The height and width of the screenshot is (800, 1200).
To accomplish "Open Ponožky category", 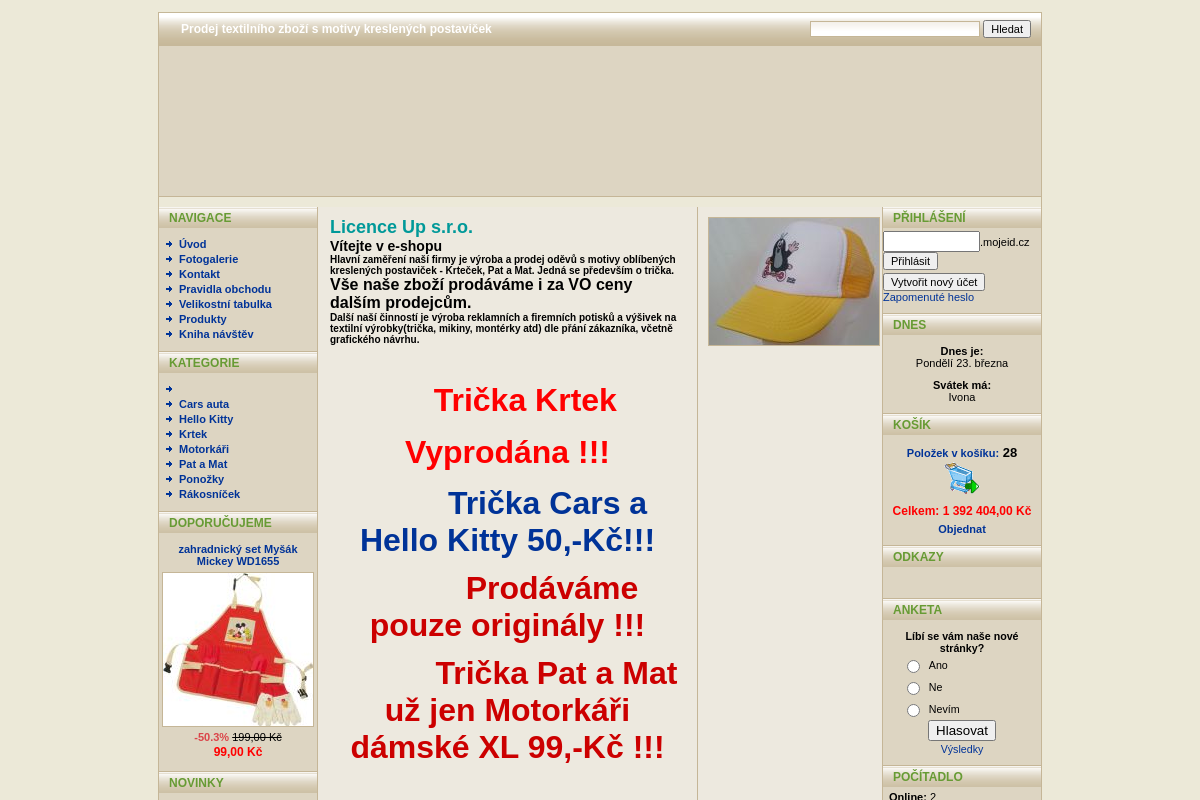I will coord(201,479).
